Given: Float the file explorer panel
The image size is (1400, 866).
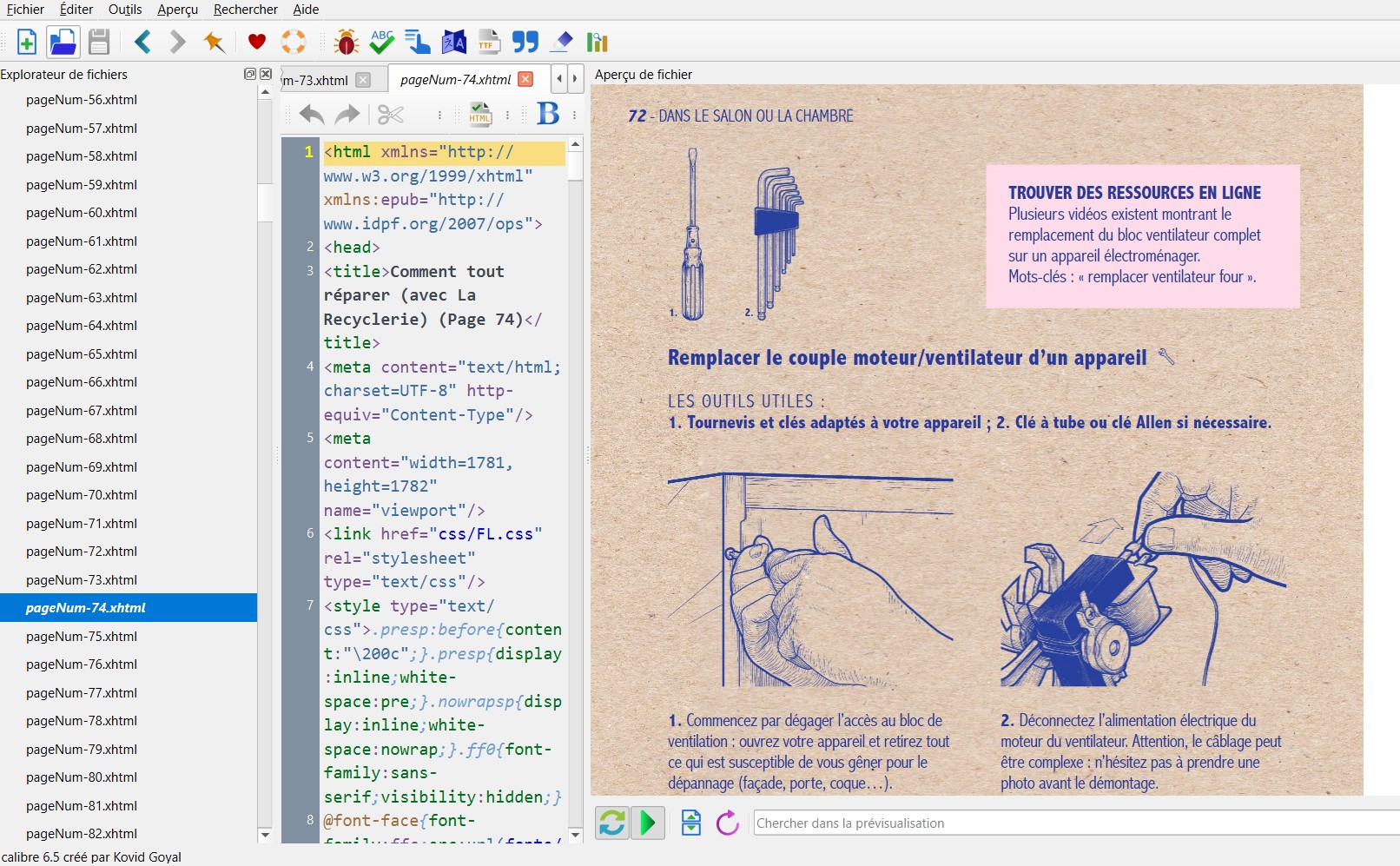Looking at the screenshot, I should coord(250,74).
